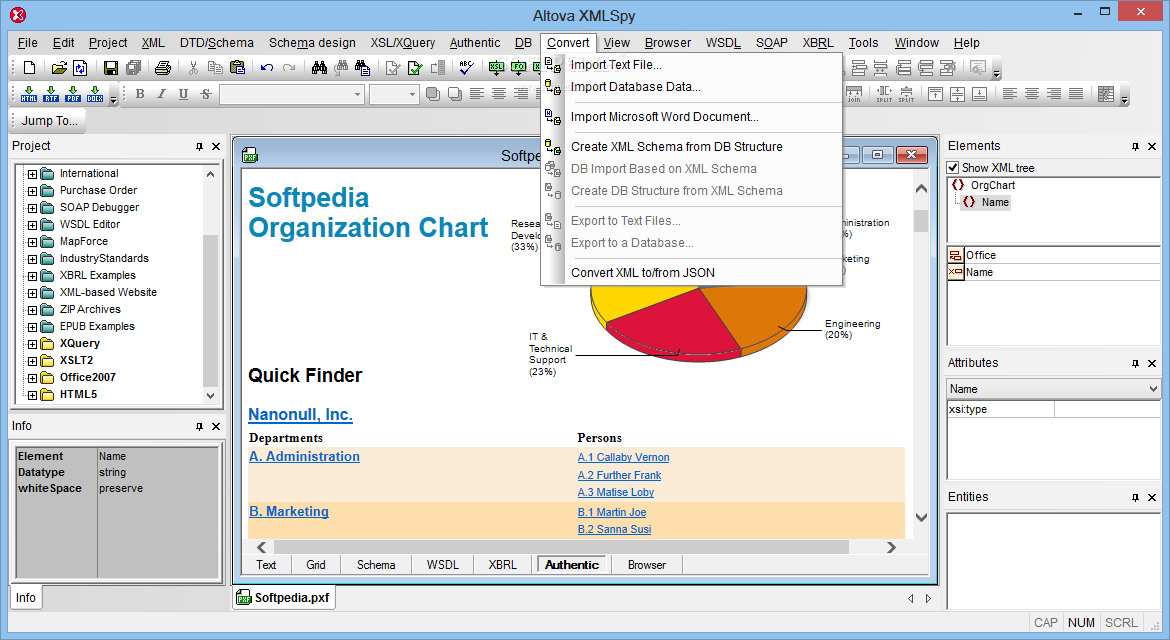Click the xsi:type attribute value field
The width and height of the screenshot is (1170, 640).
pos(1107,409)
